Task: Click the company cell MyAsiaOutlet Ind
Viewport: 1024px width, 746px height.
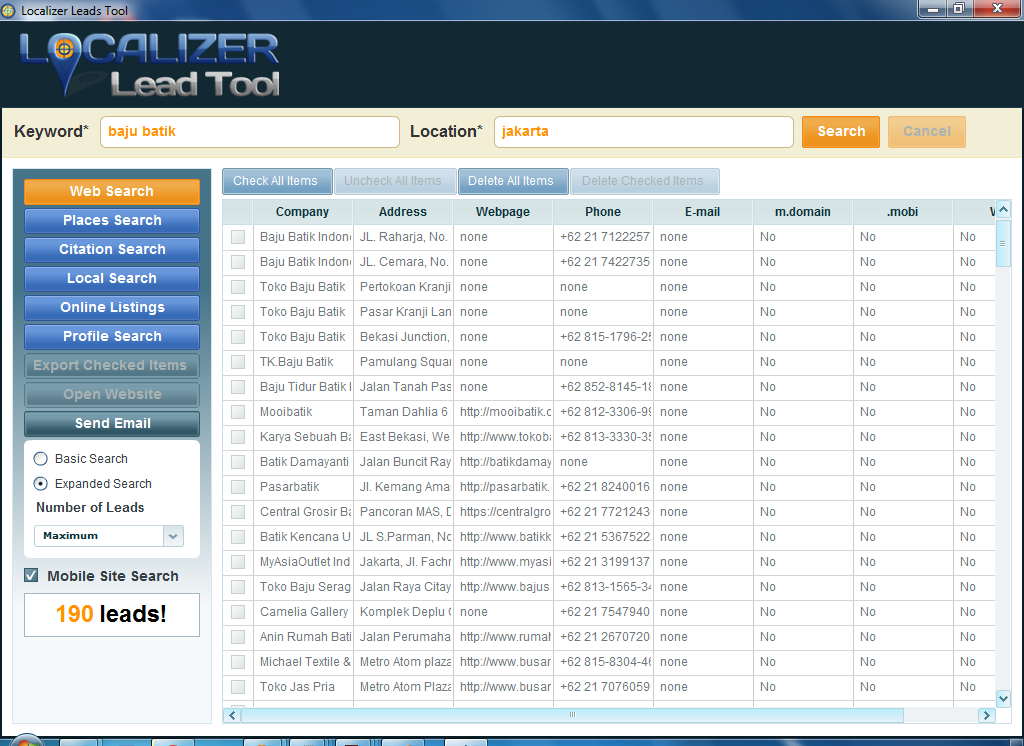Action: (303, 562)
